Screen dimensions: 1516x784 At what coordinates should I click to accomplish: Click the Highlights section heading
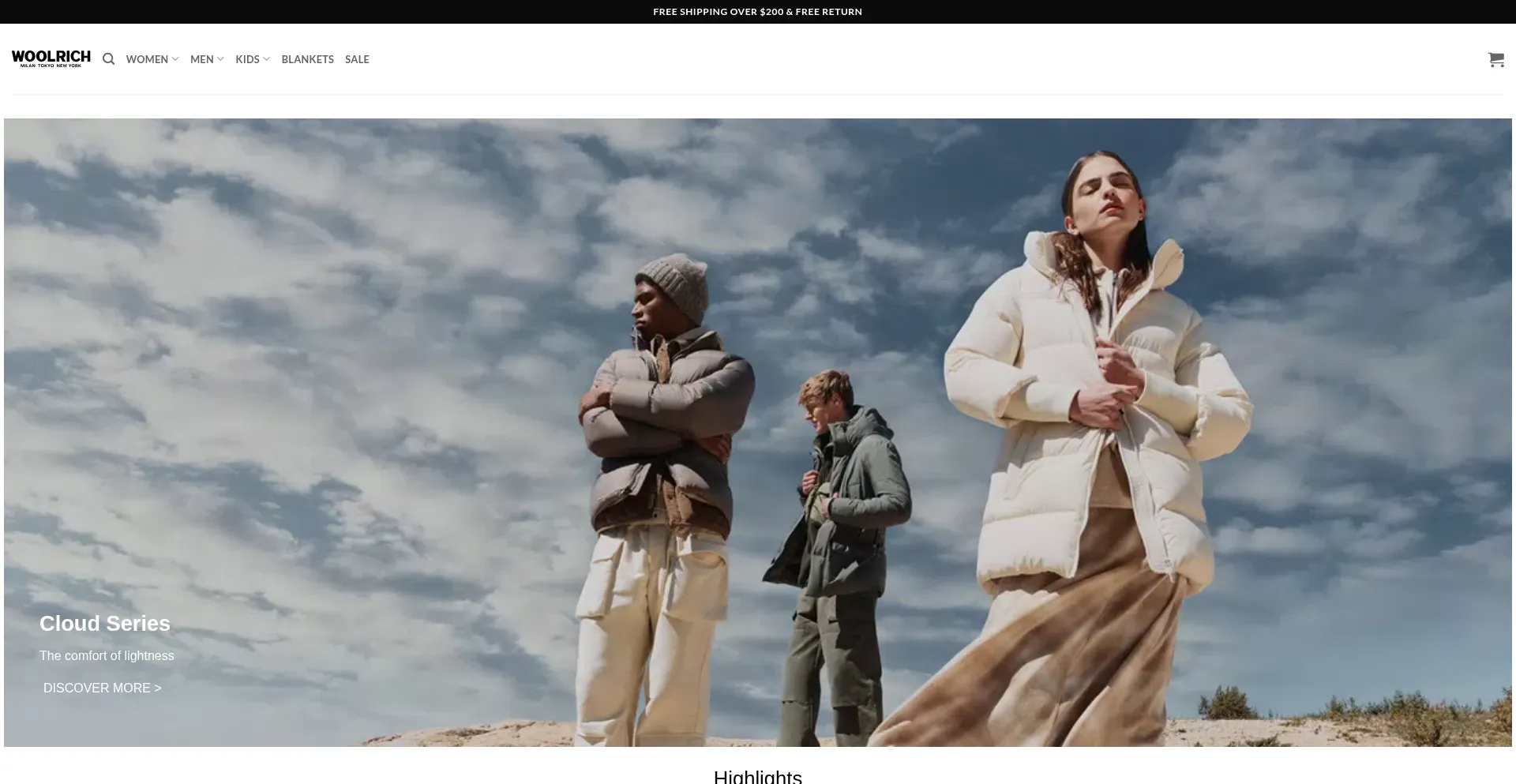pos(757,776)
